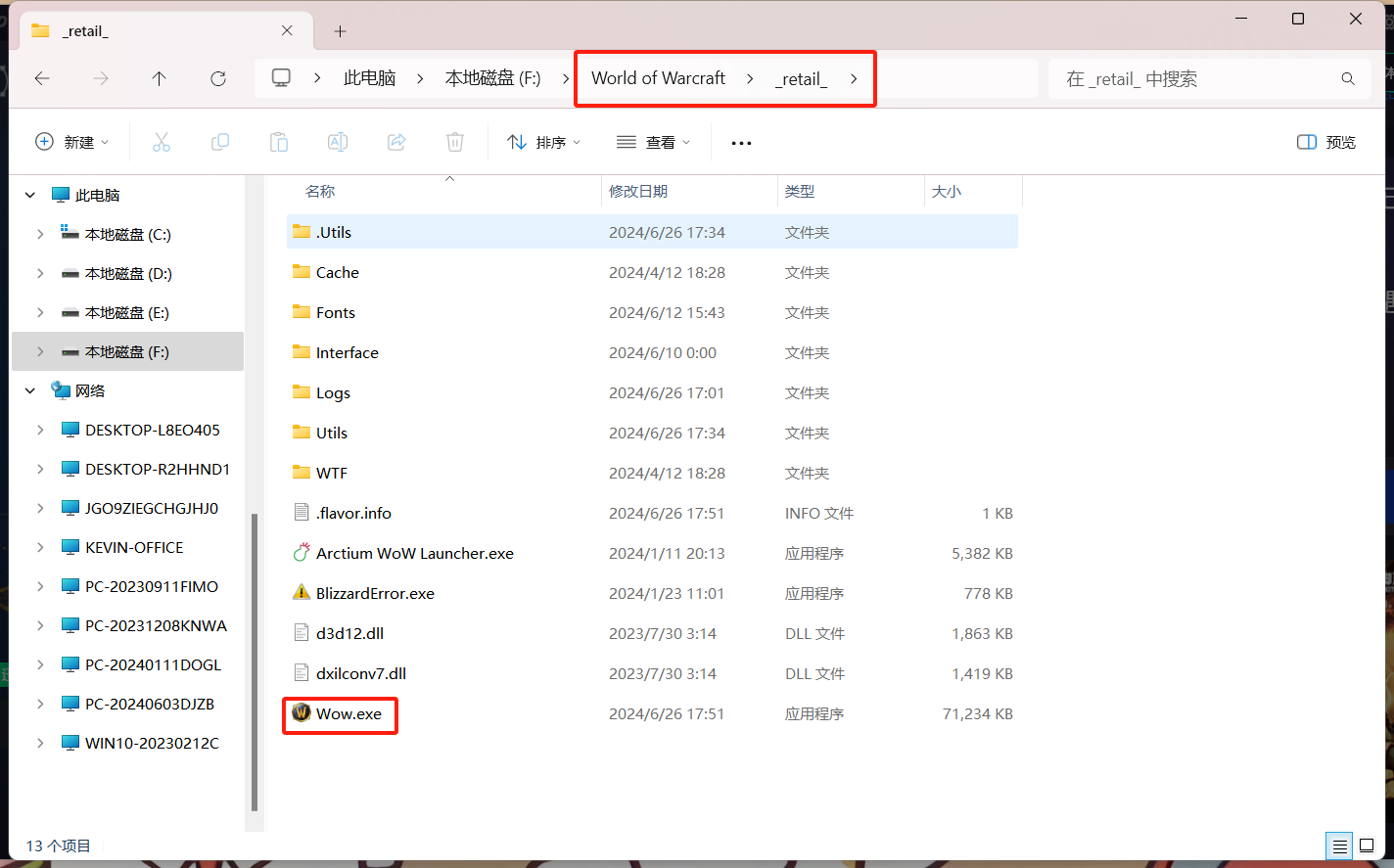Sort by 名称 column header

tap(320, 191)
